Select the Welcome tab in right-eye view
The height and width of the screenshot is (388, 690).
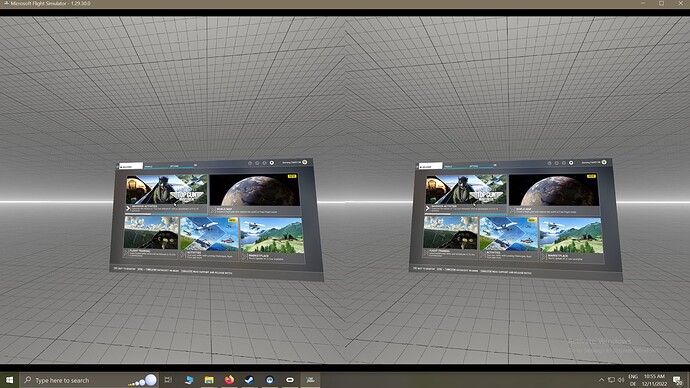(x=430, y=166)
